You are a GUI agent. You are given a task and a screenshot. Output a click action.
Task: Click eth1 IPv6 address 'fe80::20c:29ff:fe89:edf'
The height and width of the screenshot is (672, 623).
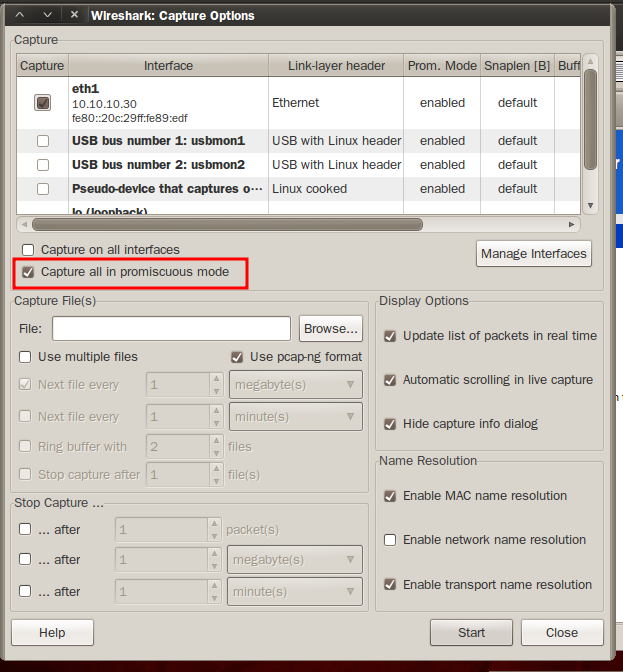(x=129, y=118)
